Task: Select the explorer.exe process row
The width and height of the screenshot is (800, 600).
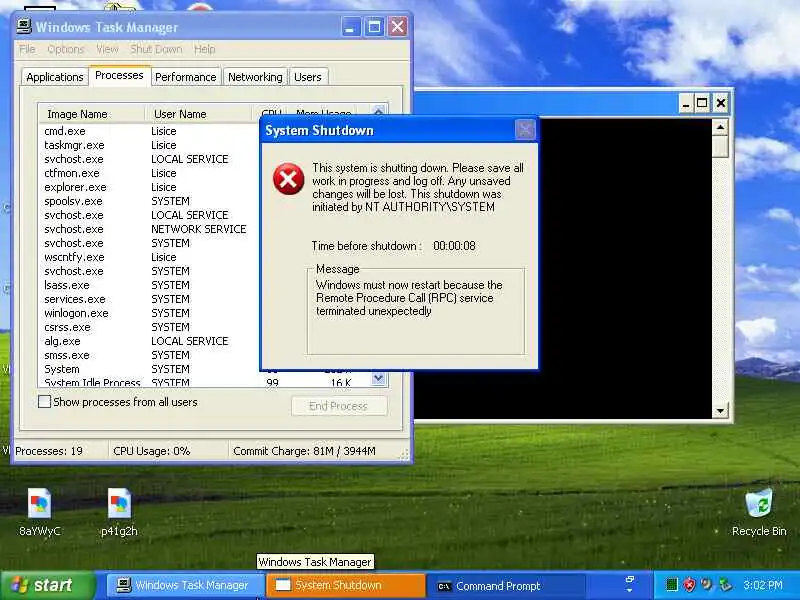Action: 149,187
